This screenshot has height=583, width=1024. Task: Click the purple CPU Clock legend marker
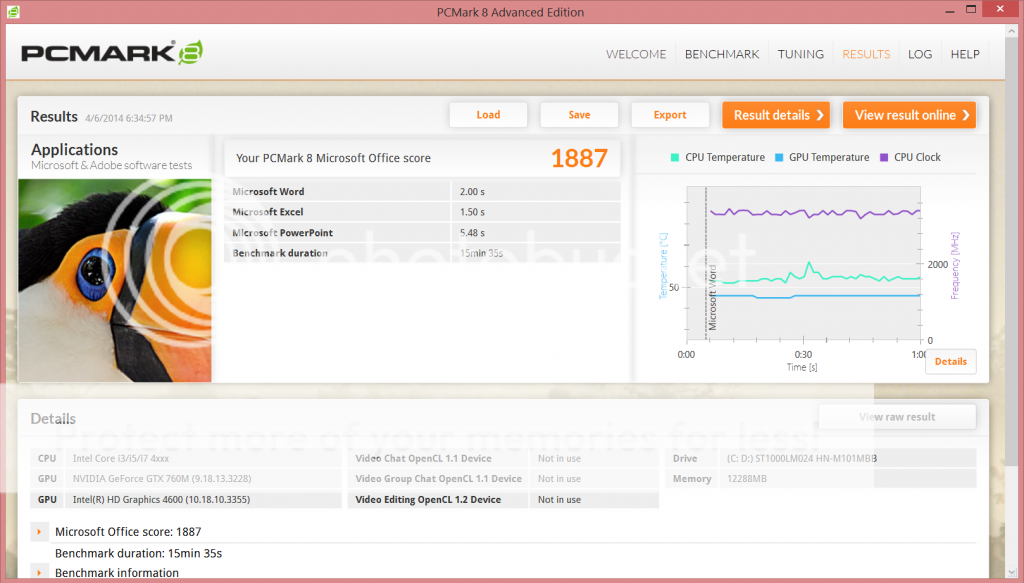[884, 157]
